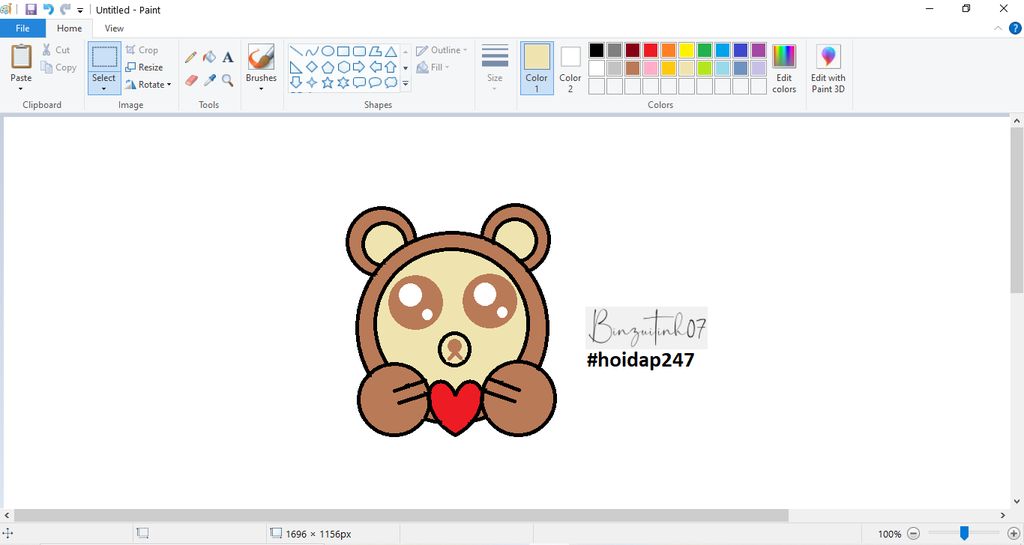Switch to the View tab

point(114,28)
